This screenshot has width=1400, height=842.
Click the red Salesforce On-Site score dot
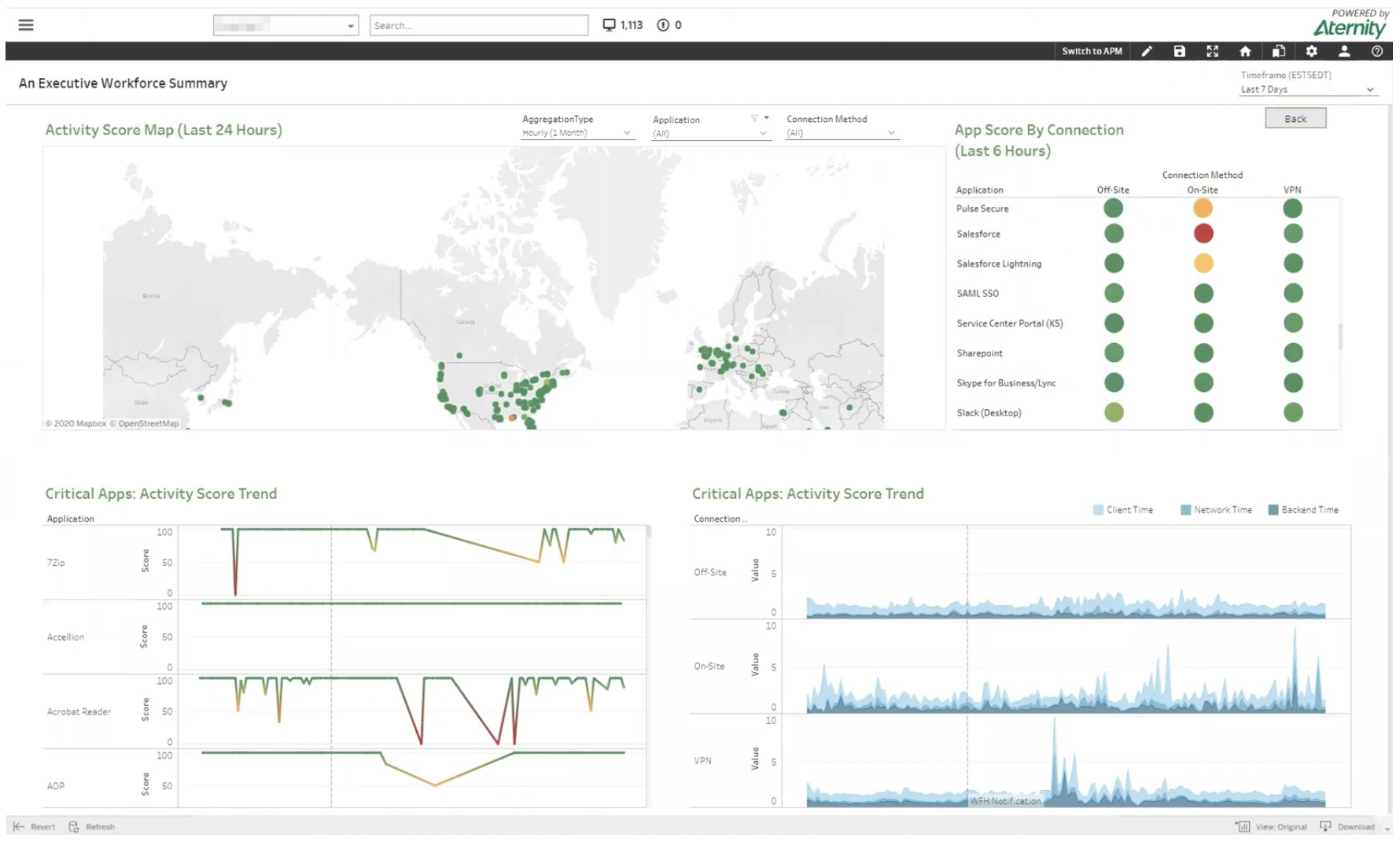tap(1203, 234)
